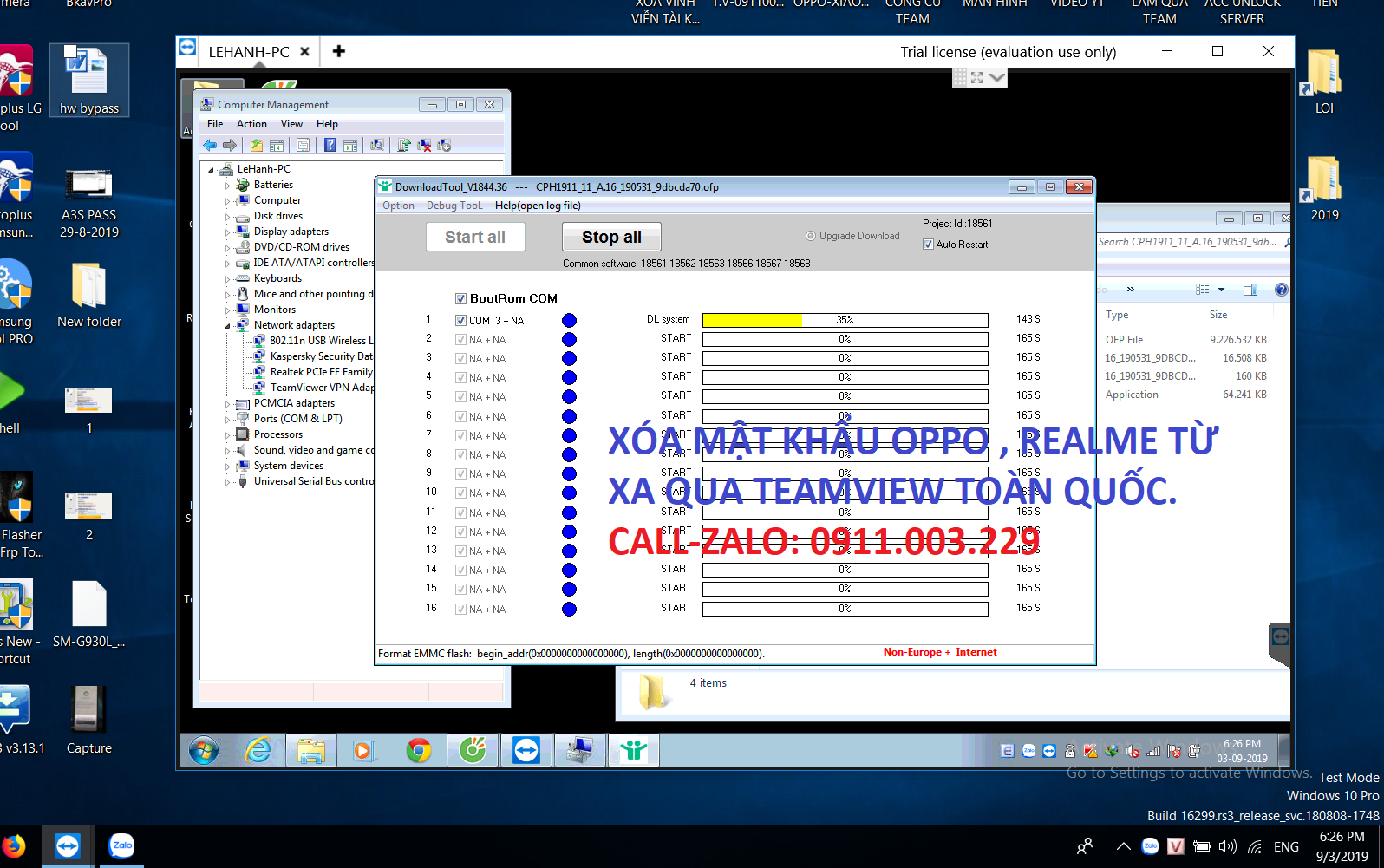Open the New folder desktop icon

(x=89, y=297)
